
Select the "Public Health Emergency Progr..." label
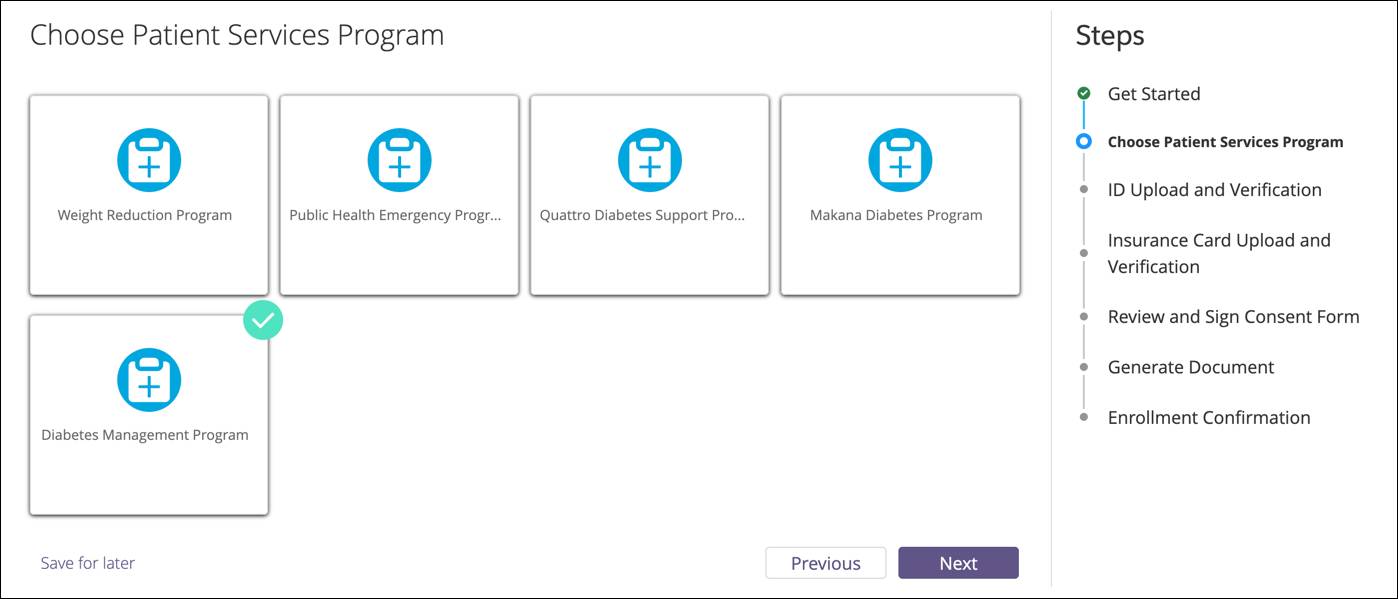(396, 215)
